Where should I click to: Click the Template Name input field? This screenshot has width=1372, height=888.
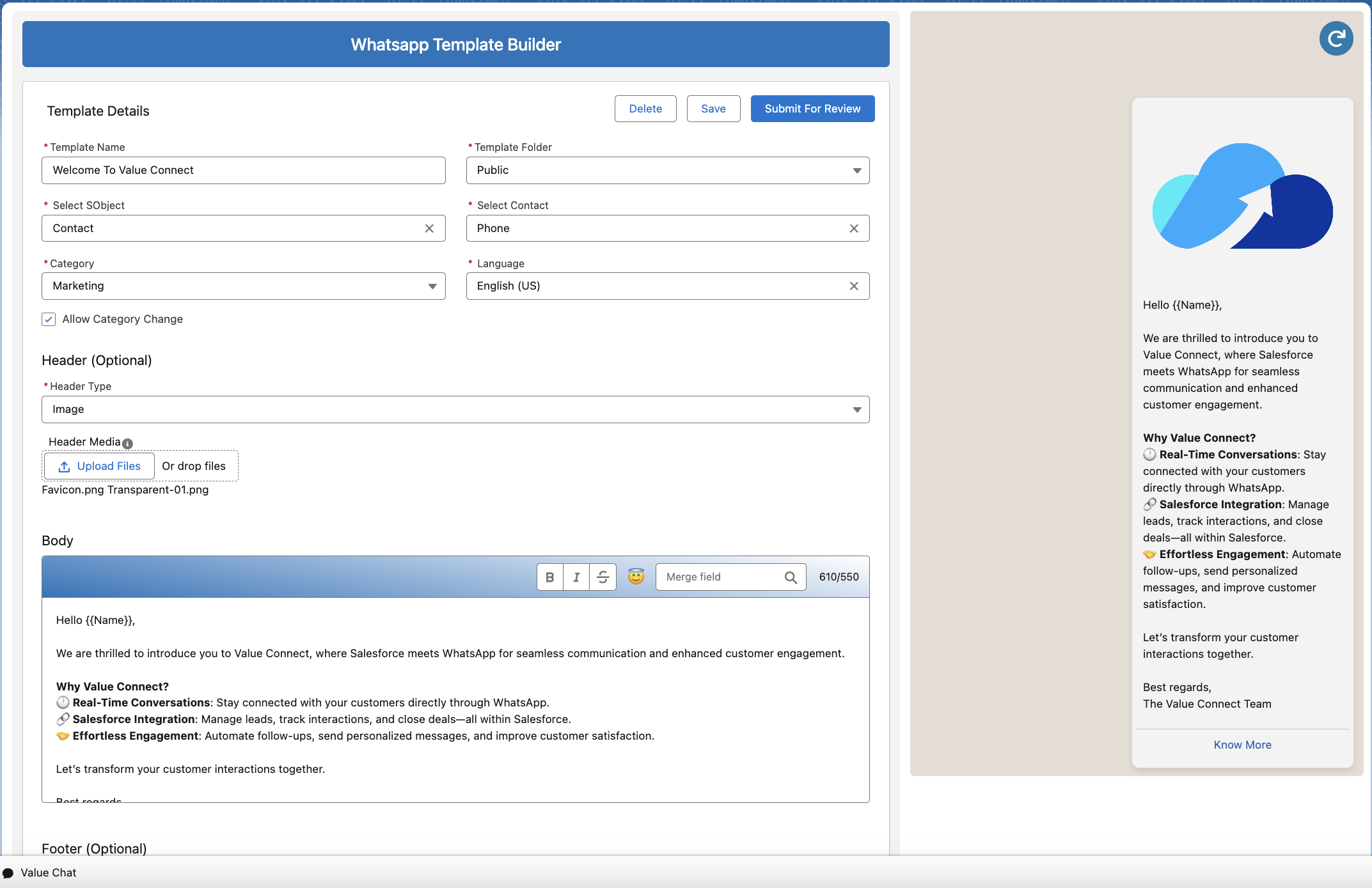click(x=243, y=170)
